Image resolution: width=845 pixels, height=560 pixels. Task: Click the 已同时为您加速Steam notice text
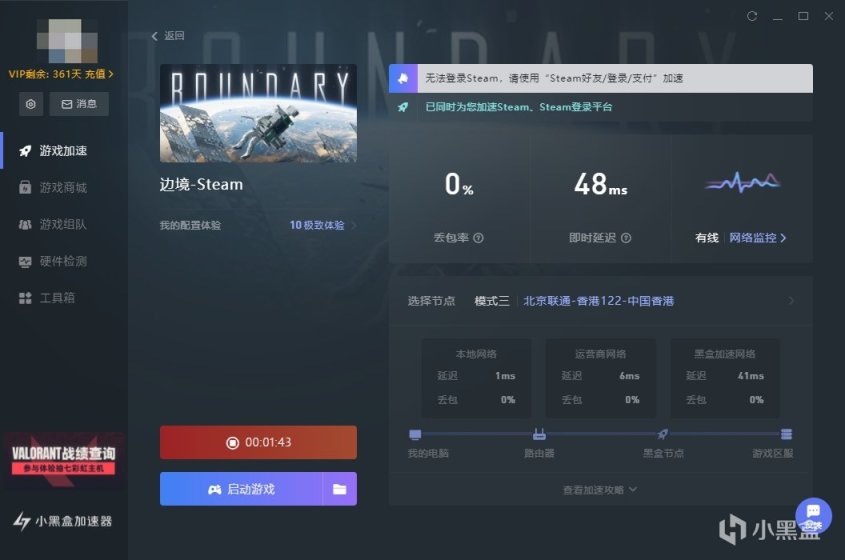click(x=518, y=107)
